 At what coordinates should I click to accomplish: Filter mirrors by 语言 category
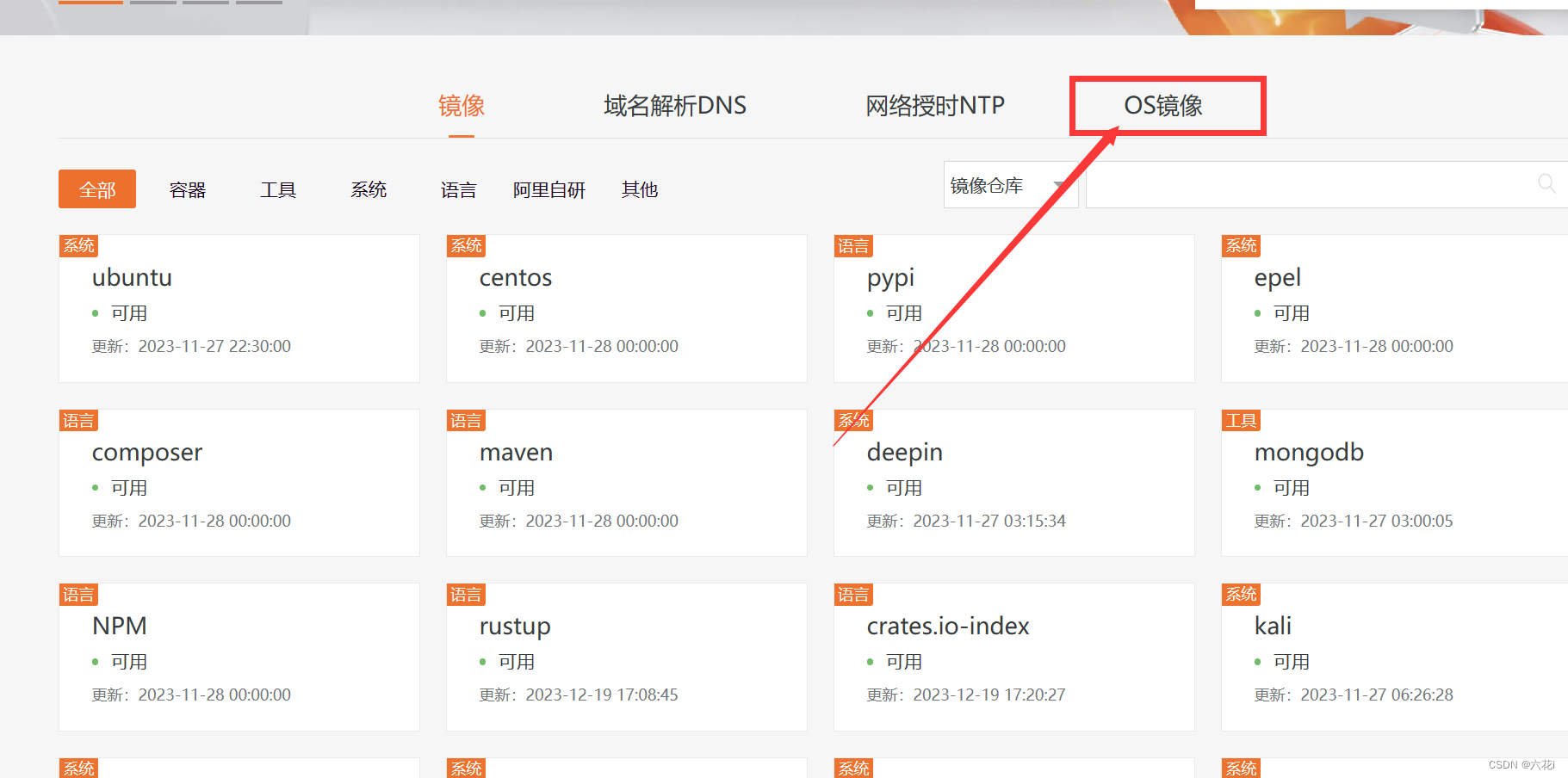459,189
